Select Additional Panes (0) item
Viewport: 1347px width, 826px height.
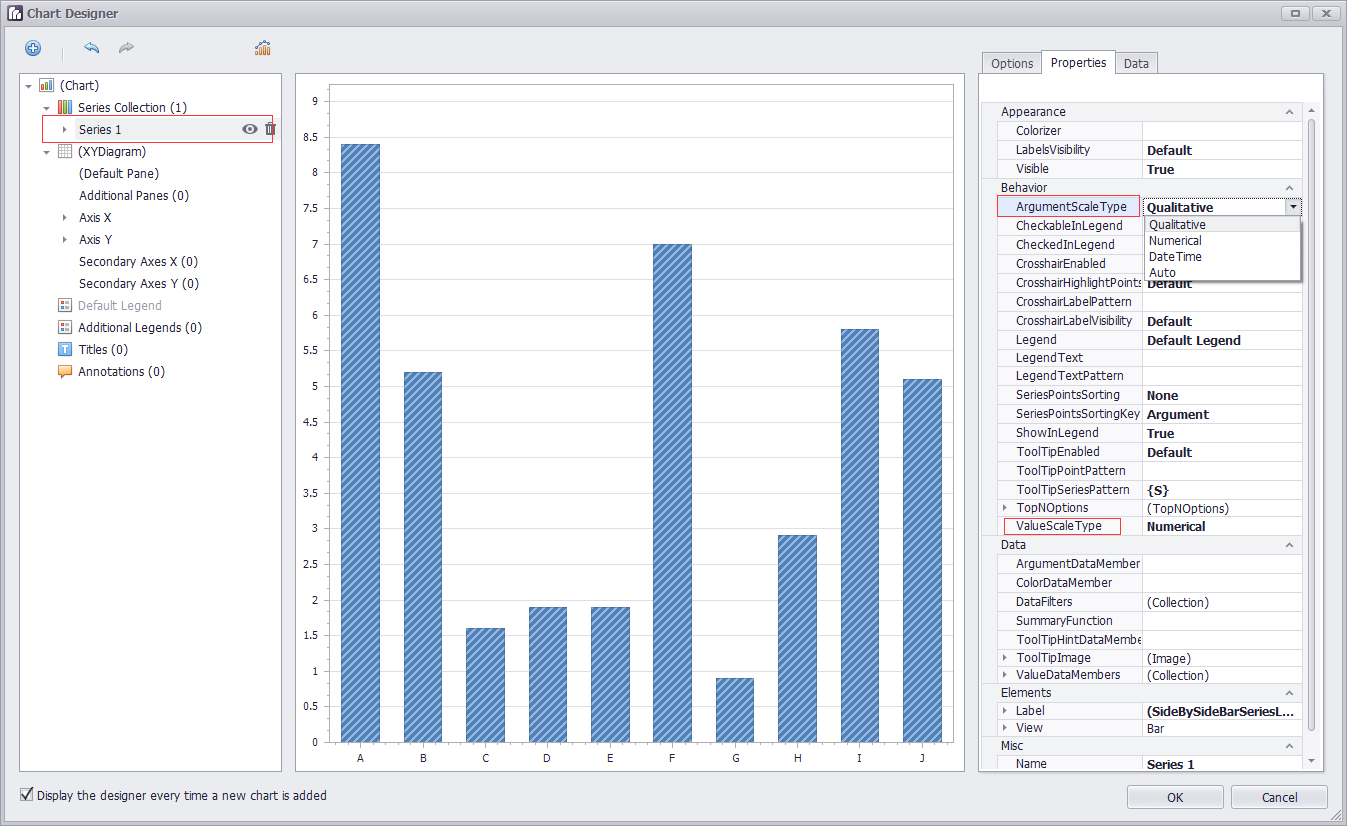134,195
